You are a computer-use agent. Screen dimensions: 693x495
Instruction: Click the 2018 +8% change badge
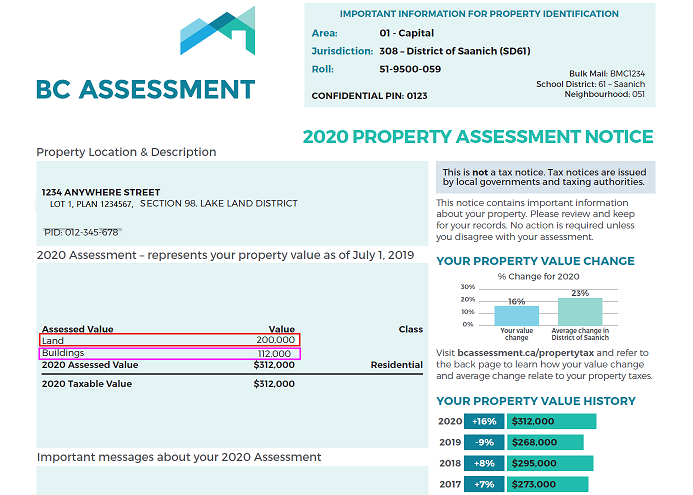pos(484,463)
